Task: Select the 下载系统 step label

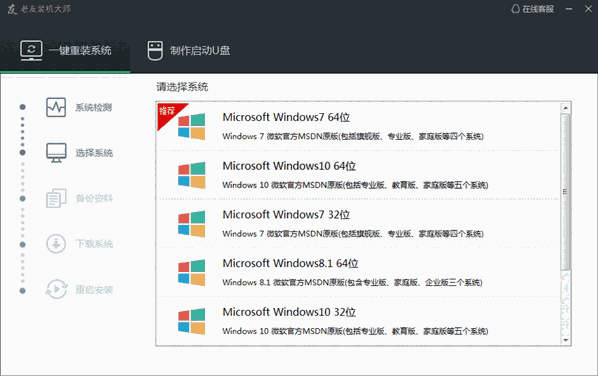Action: (x=94, y=244)
